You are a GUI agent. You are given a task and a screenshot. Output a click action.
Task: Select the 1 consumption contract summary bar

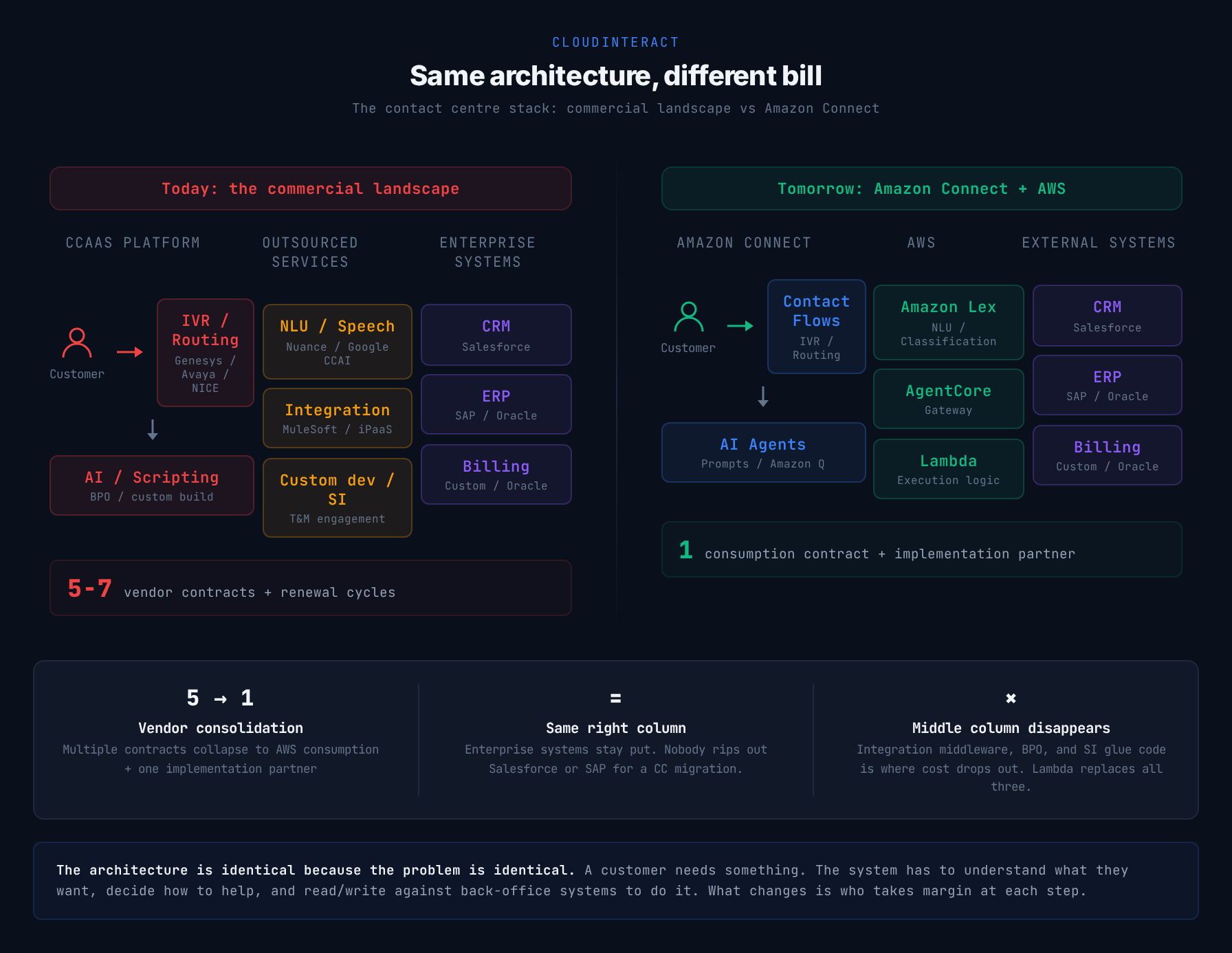pyautogui.click(x=921, y=549)
